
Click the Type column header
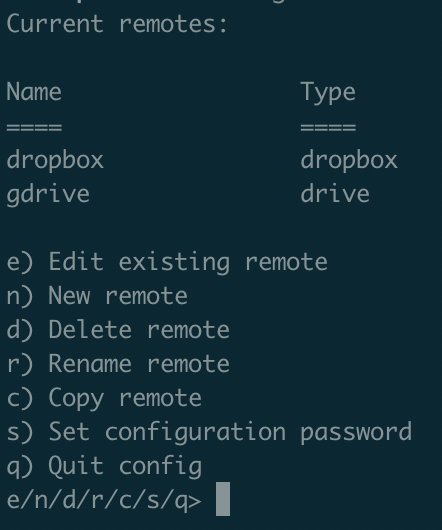coord(328,92)
